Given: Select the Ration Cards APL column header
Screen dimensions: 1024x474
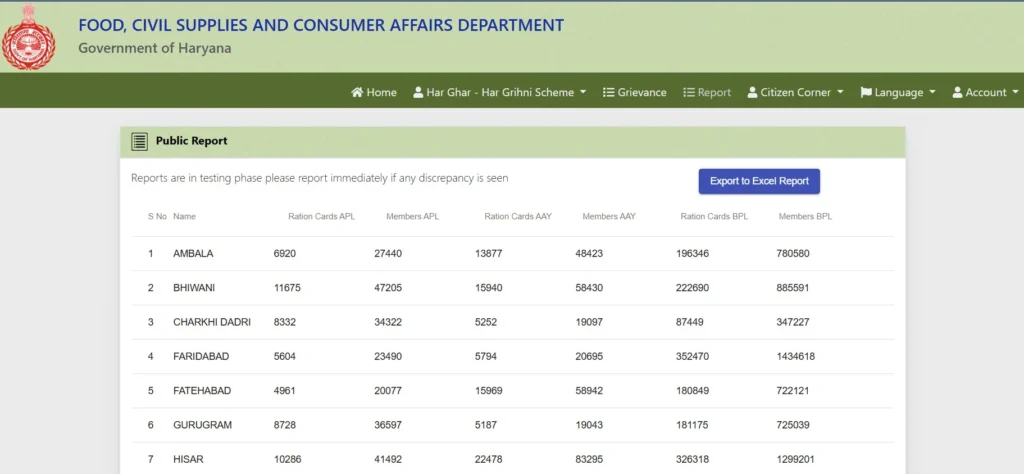Looking at the screenshot, I should [321, 216].
